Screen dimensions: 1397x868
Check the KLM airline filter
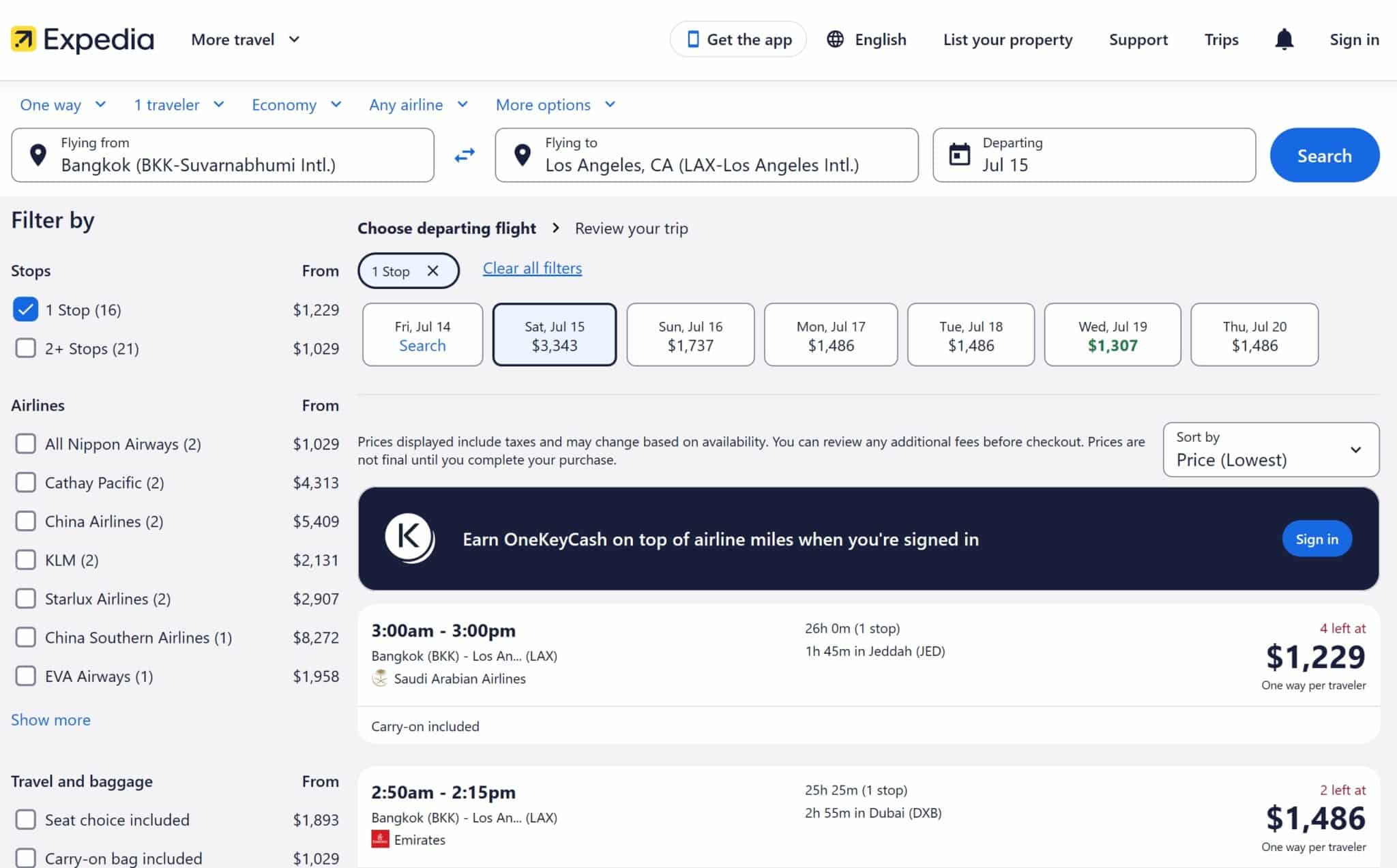point(25,560)
